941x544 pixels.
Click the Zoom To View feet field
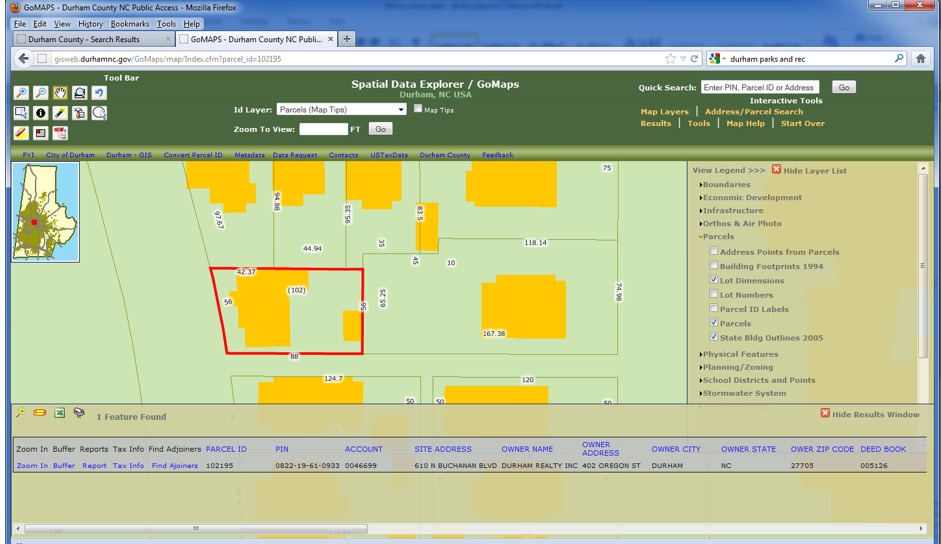tap(323, 129)
